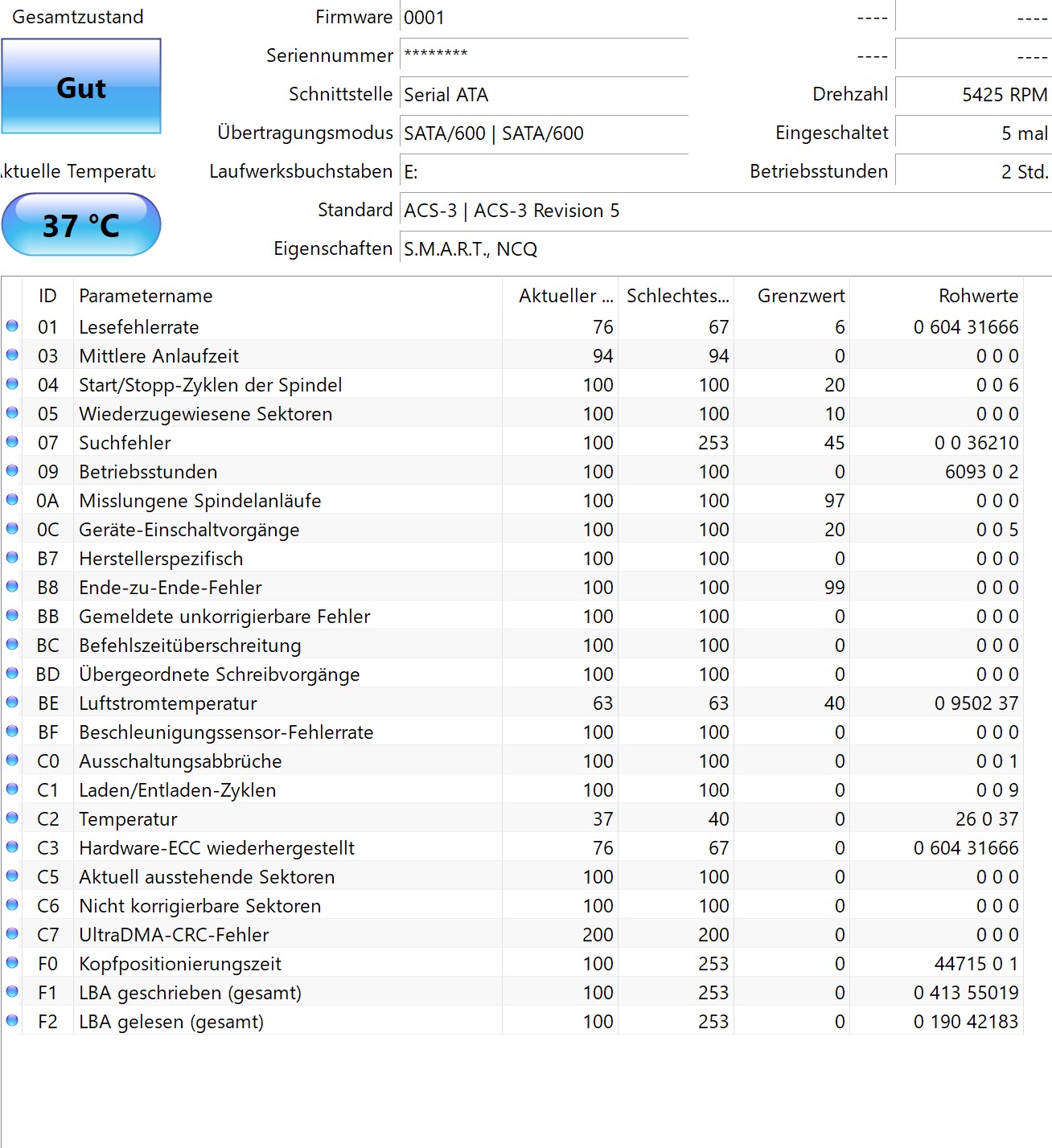The width and height of the screenshot is (1052, 1148).
Task: Click status dot for Übergeordnete Schreibvorgänge
Action: [12, 673]
